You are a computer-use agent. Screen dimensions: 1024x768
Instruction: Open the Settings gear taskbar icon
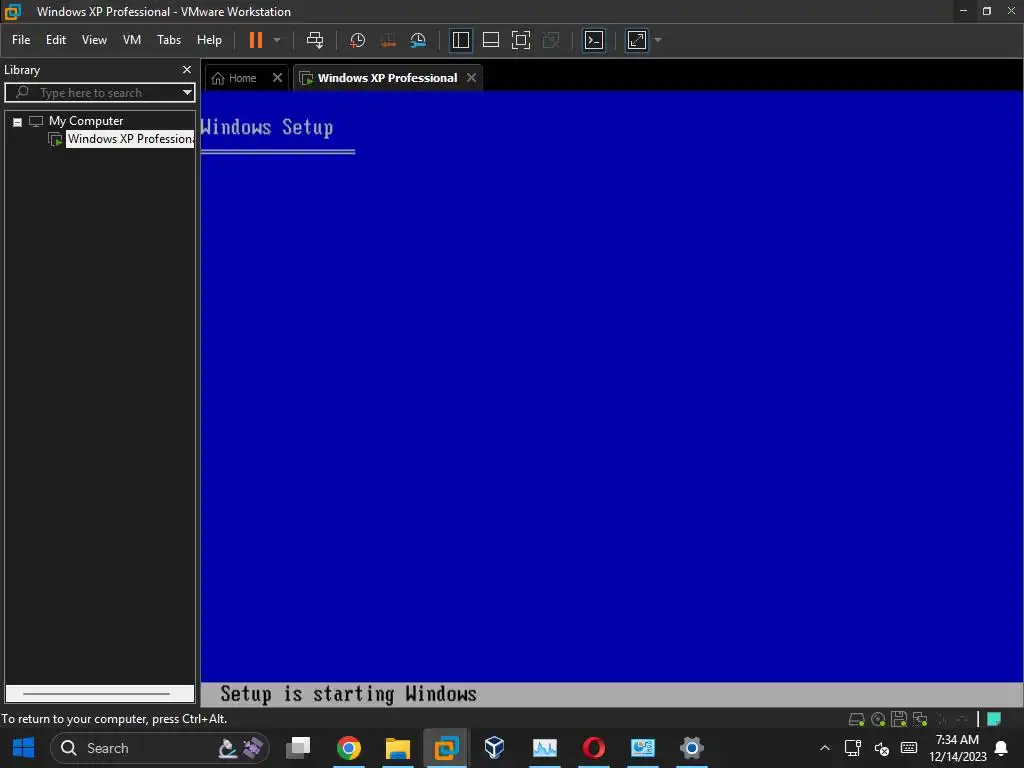[692, 748]
